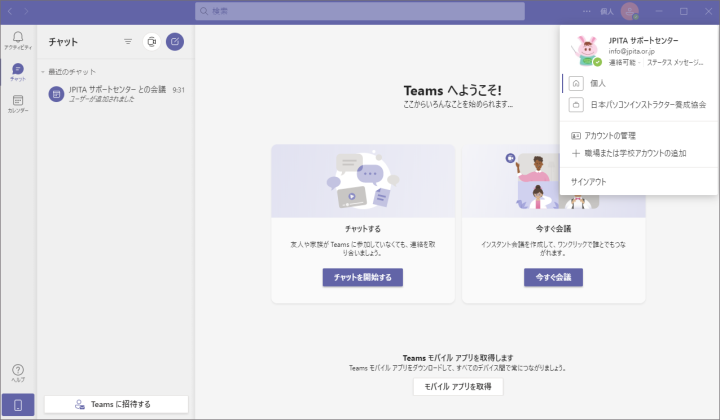This screenshot has height=420, width=720.
Task: Click the 検索 search box
Action: [x=360, y=11]
